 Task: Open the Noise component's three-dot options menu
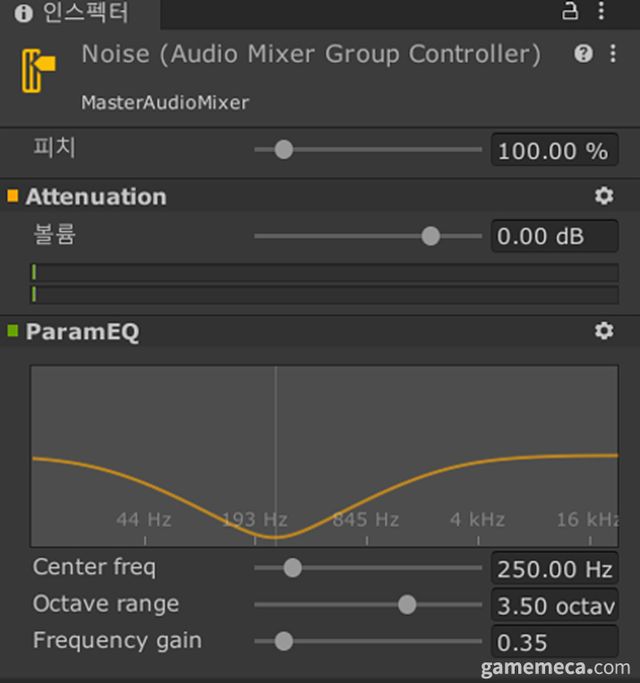612,54
